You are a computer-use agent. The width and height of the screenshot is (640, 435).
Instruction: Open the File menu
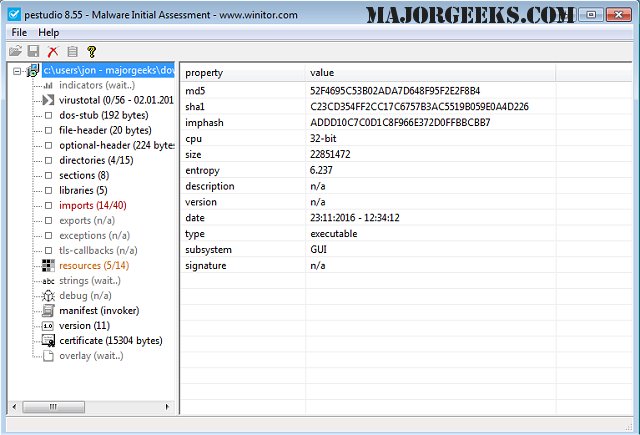click(x=20, y=33)
